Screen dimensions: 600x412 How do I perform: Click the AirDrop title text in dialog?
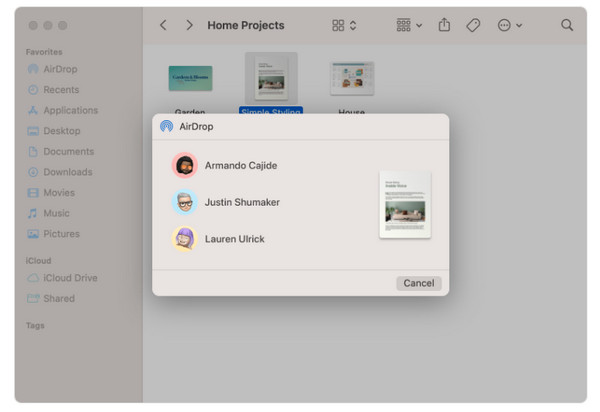pos(196,126)
